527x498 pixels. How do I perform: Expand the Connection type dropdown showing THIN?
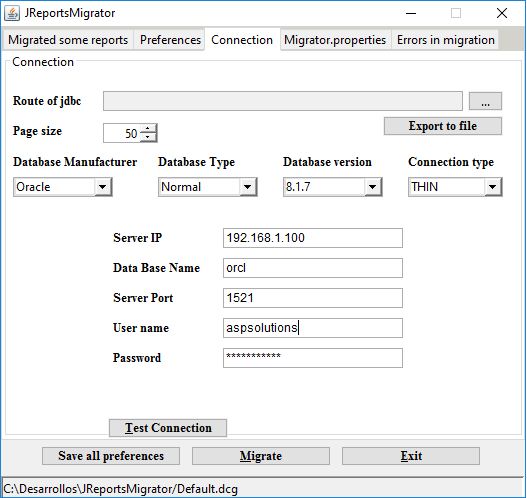coord(455,187)
